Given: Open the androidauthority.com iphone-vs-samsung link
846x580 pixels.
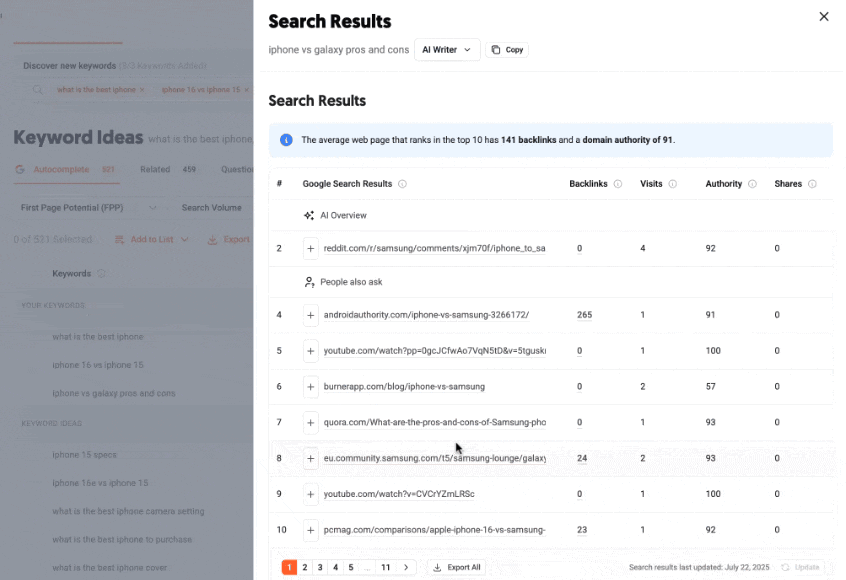Looking at the screenshot, I should click(426, 315).
